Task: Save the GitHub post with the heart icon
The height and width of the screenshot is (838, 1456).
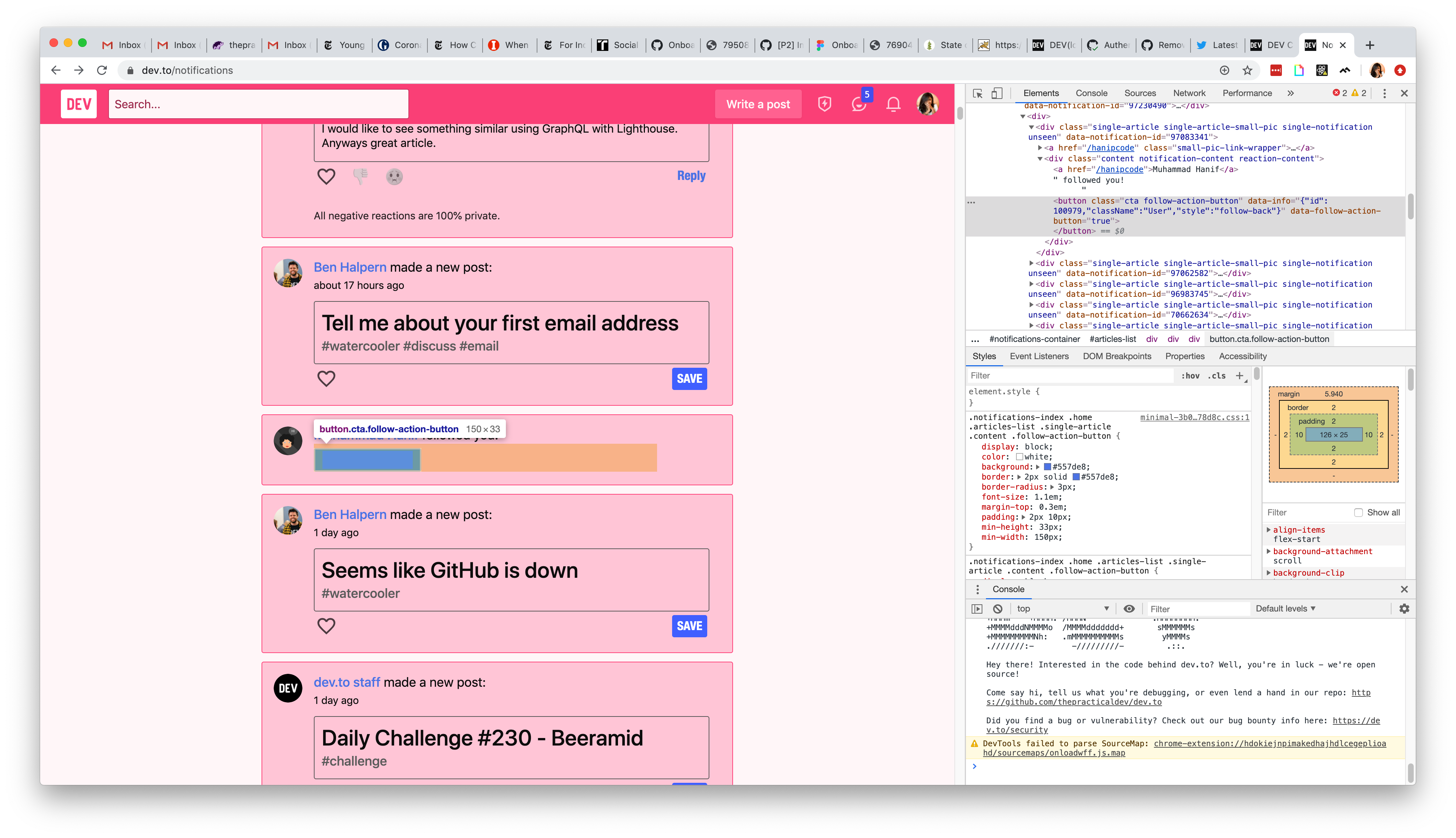Action: click(327, 625)
